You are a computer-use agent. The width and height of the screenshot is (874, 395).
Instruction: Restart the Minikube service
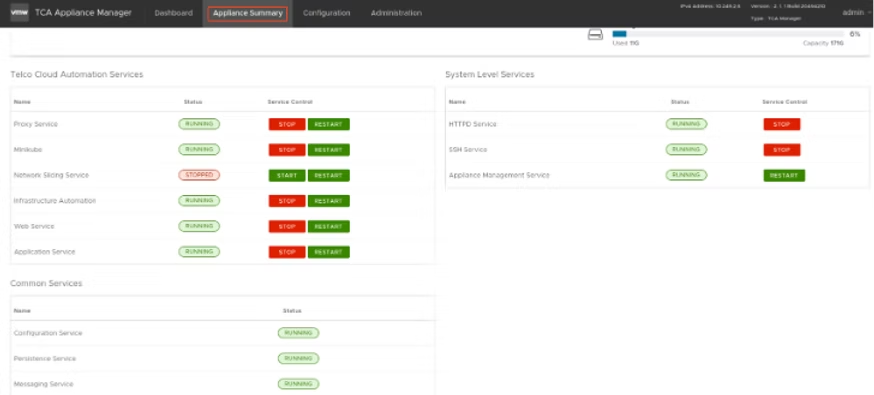click(x=329, y=150)
